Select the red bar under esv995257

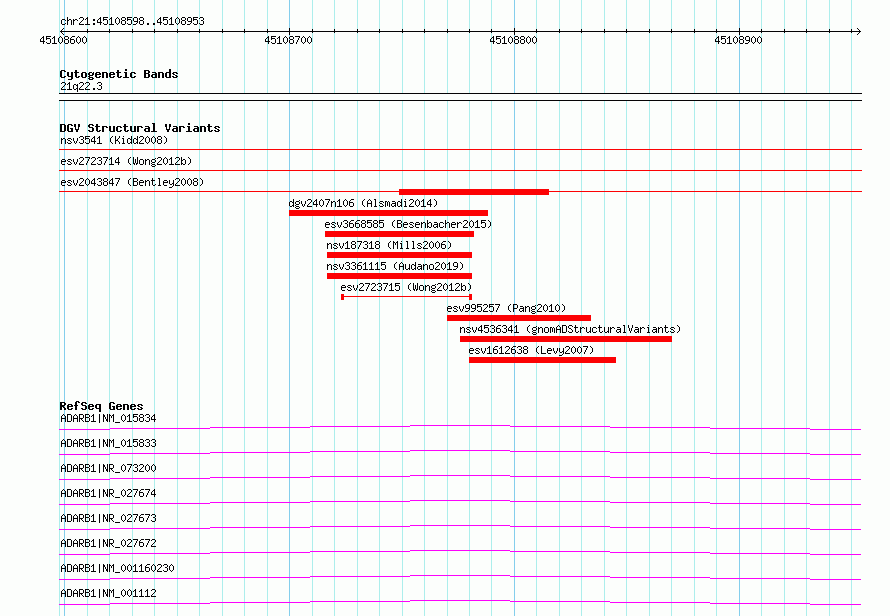pos(519,318)
